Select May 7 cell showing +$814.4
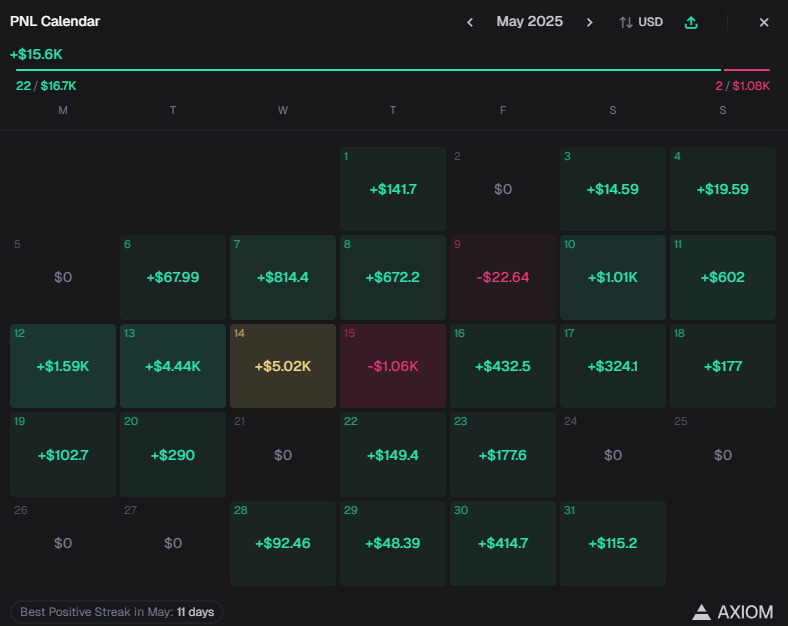 tap(283, 277)
